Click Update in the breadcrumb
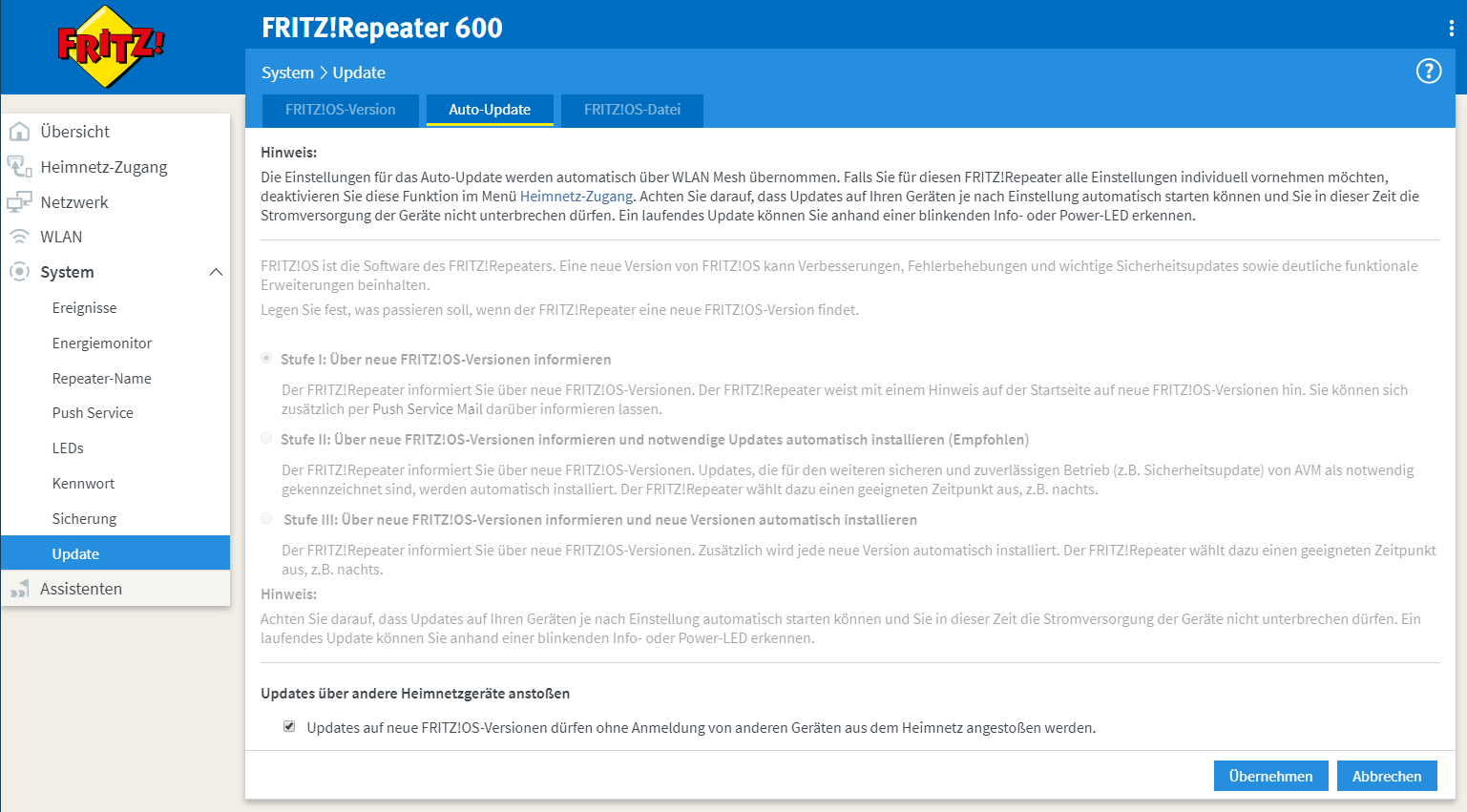 [359, 73]
